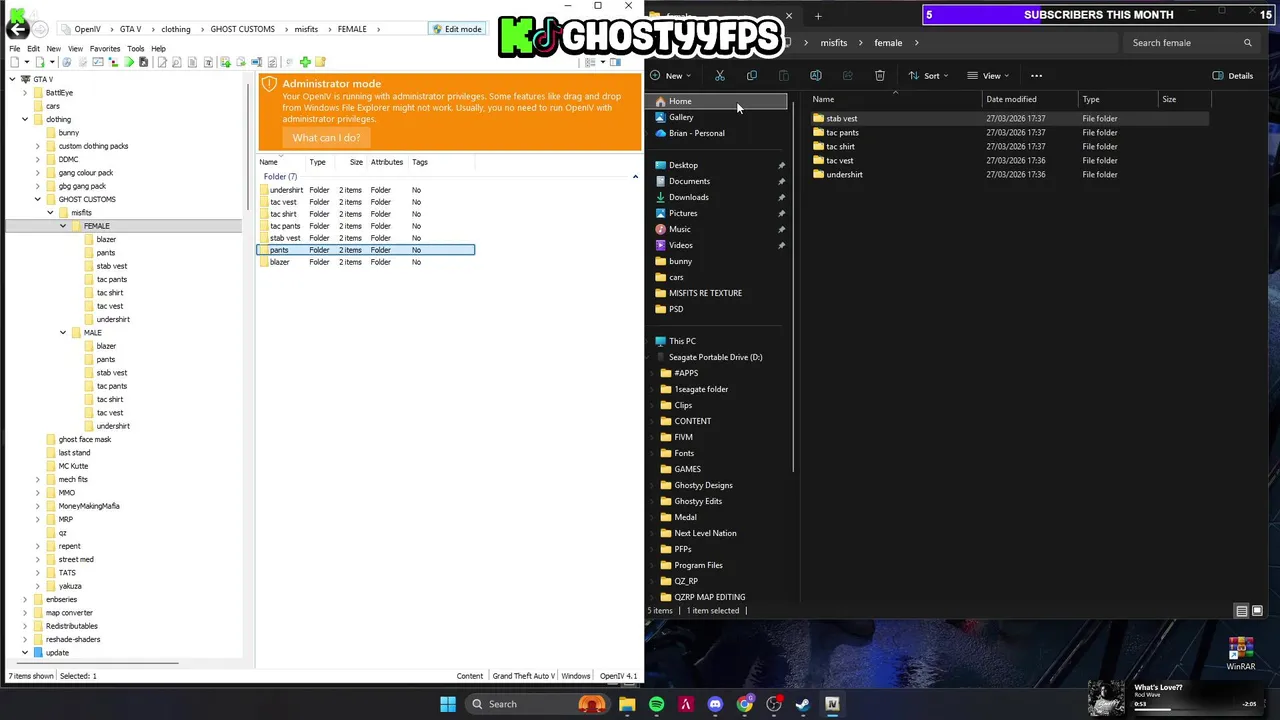Collapse the FEMALE folder in OpenIV tree
This screenshot has height=720, width=1280.
tap(63, 226)
